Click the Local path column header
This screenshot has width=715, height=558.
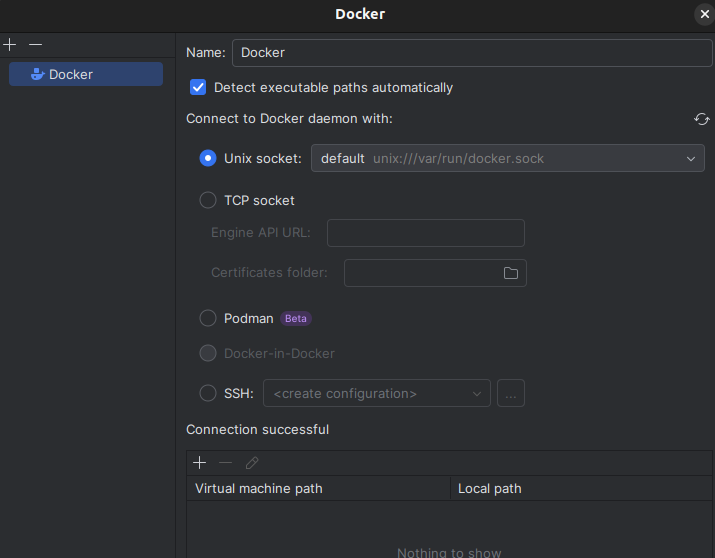tap(581, 488)
